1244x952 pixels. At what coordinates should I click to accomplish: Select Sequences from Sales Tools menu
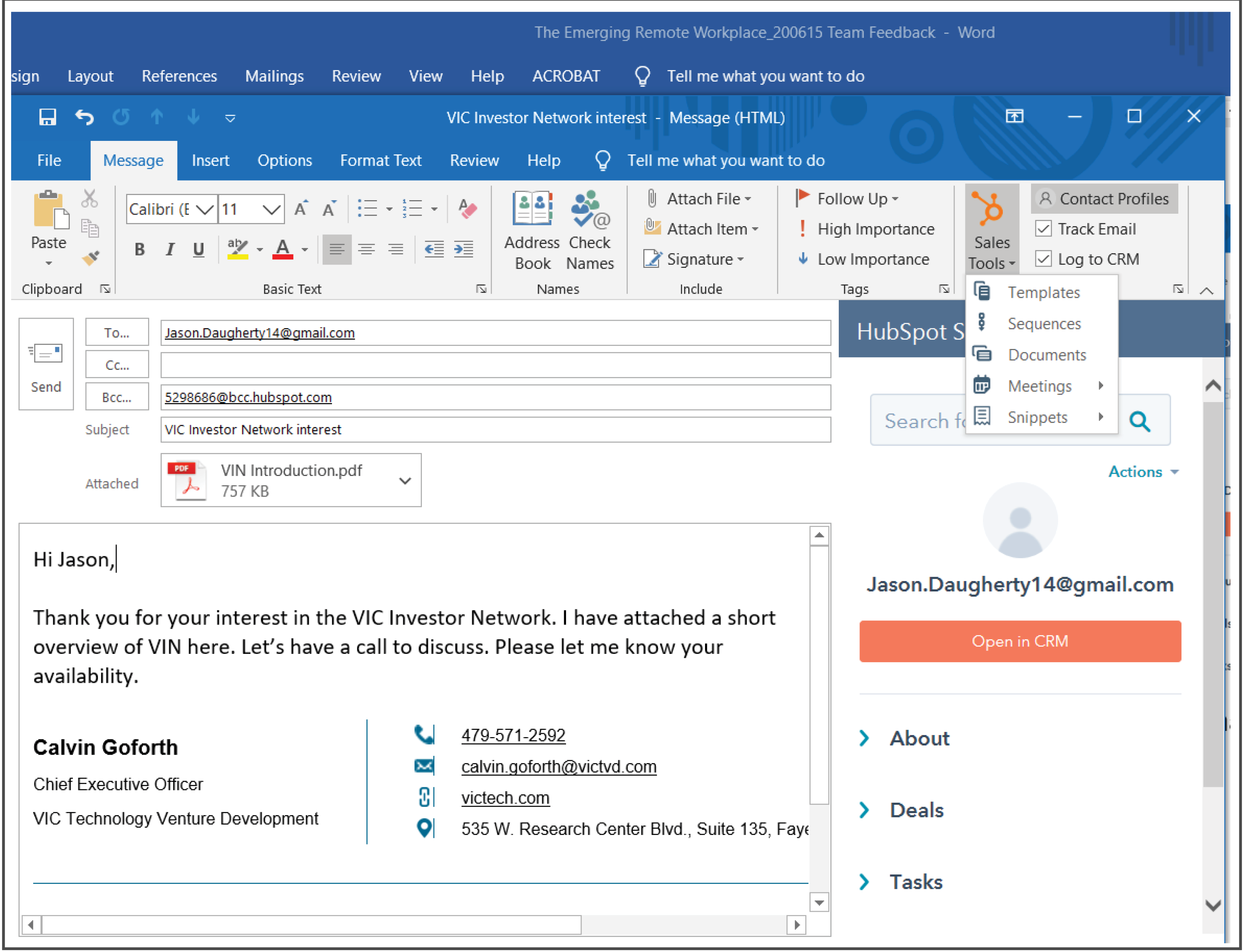[x=1042, y=324]
